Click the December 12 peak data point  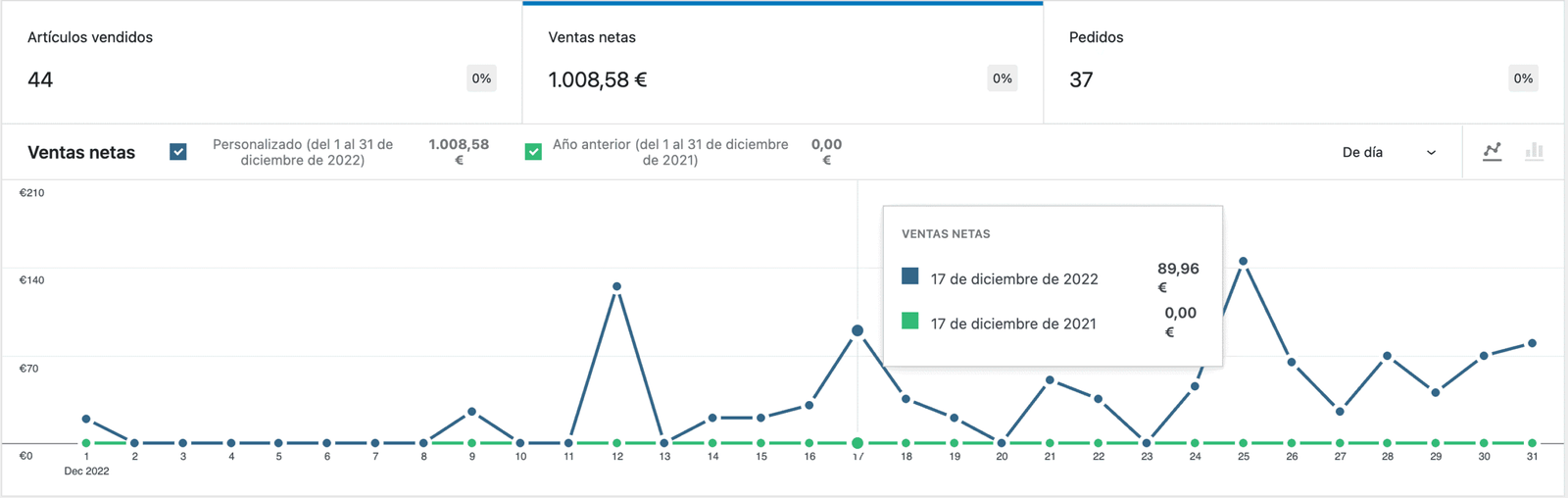[616, 286]
